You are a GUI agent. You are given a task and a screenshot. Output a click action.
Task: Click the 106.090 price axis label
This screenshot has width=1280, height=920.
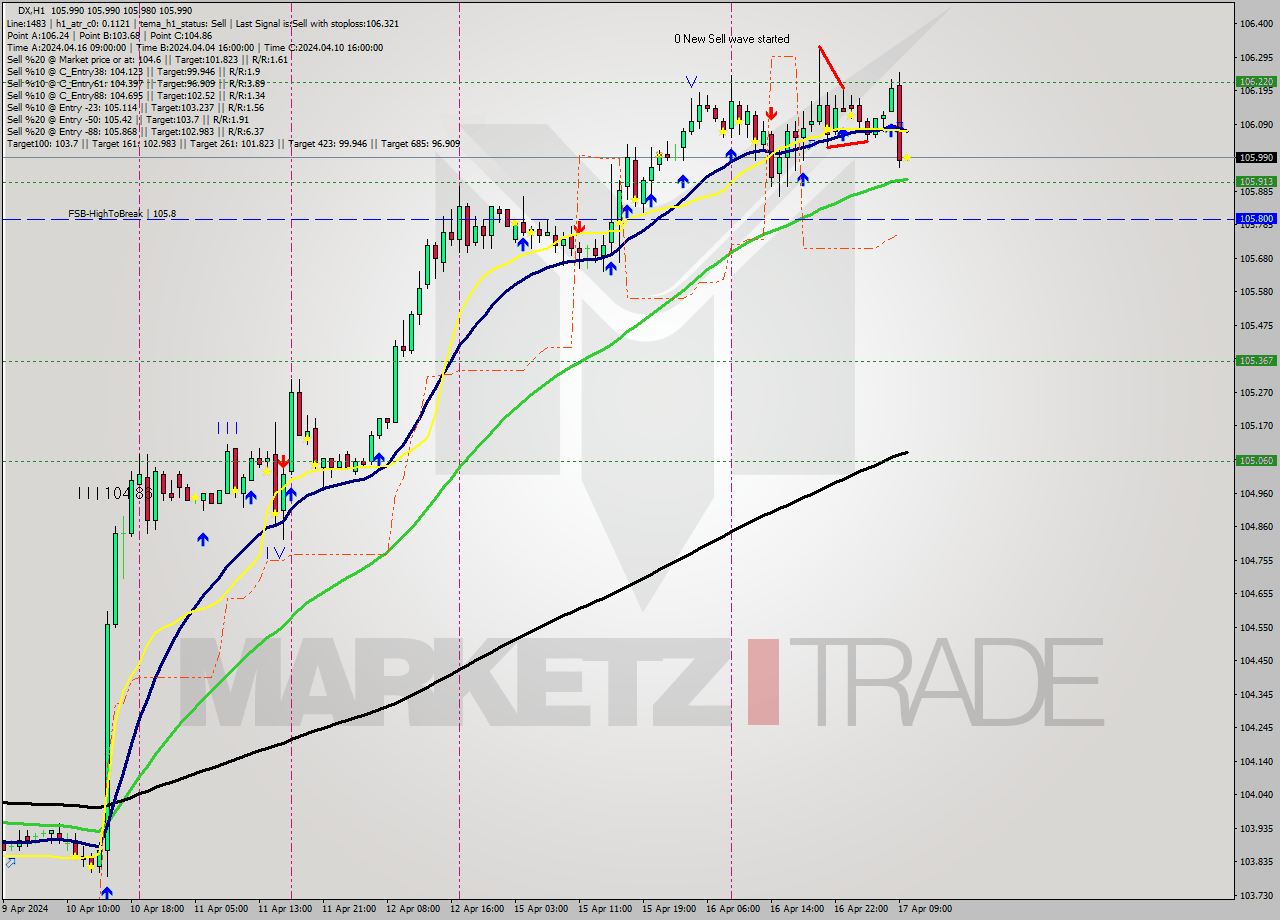(1256, 124)
